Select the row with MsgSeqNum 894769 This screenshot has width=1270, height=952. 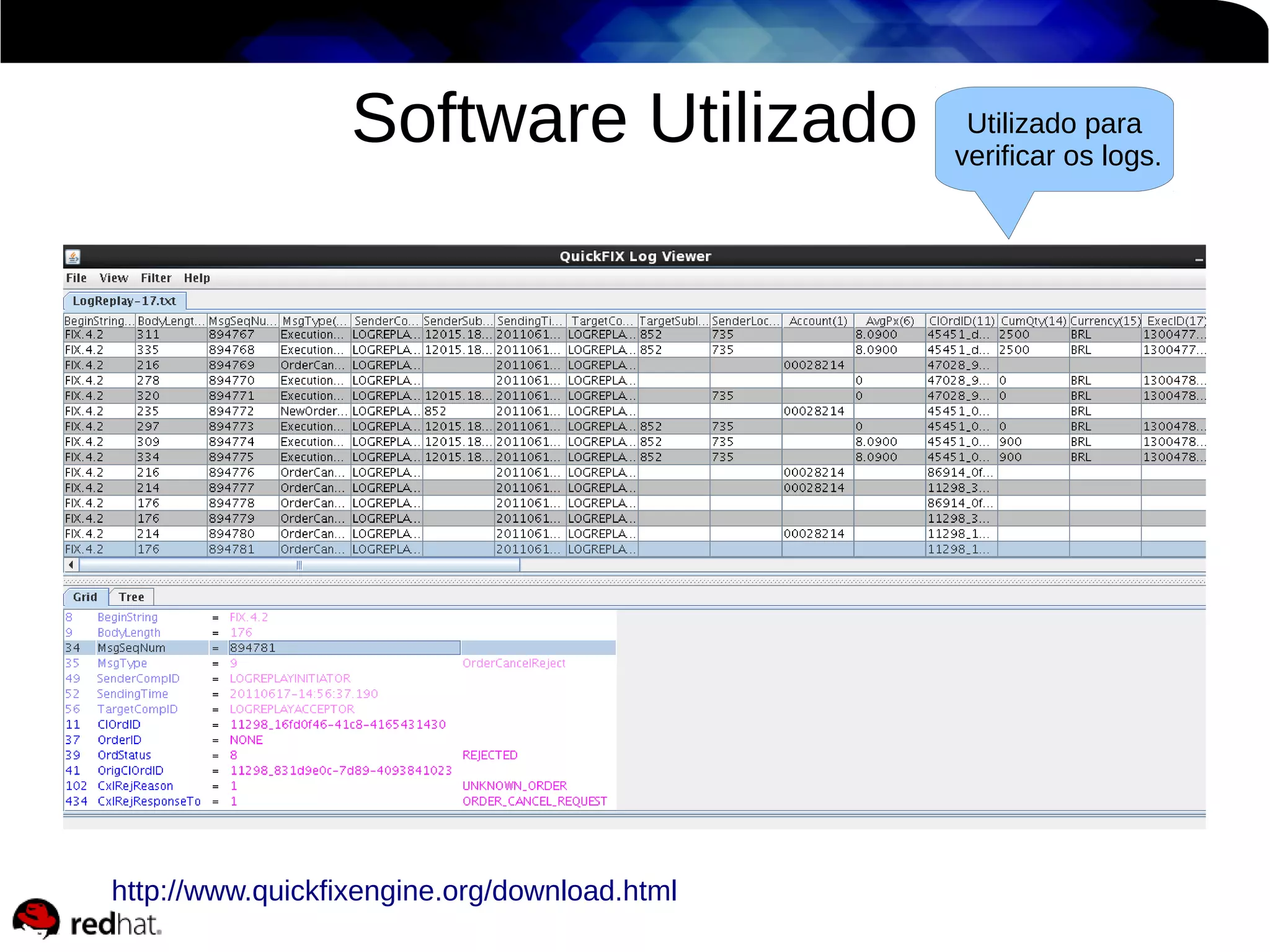634,365
